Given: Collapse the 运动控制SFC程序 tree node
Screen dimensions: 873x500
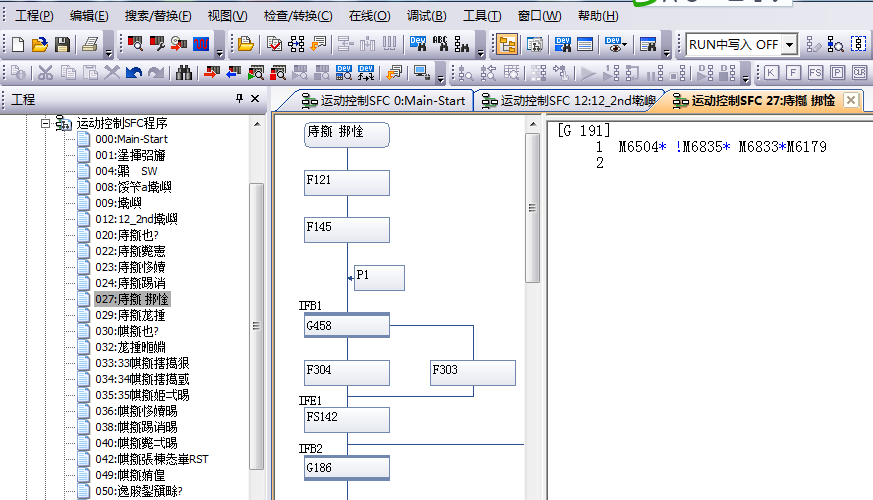Looking at the screenshot, I should (45, 123).
